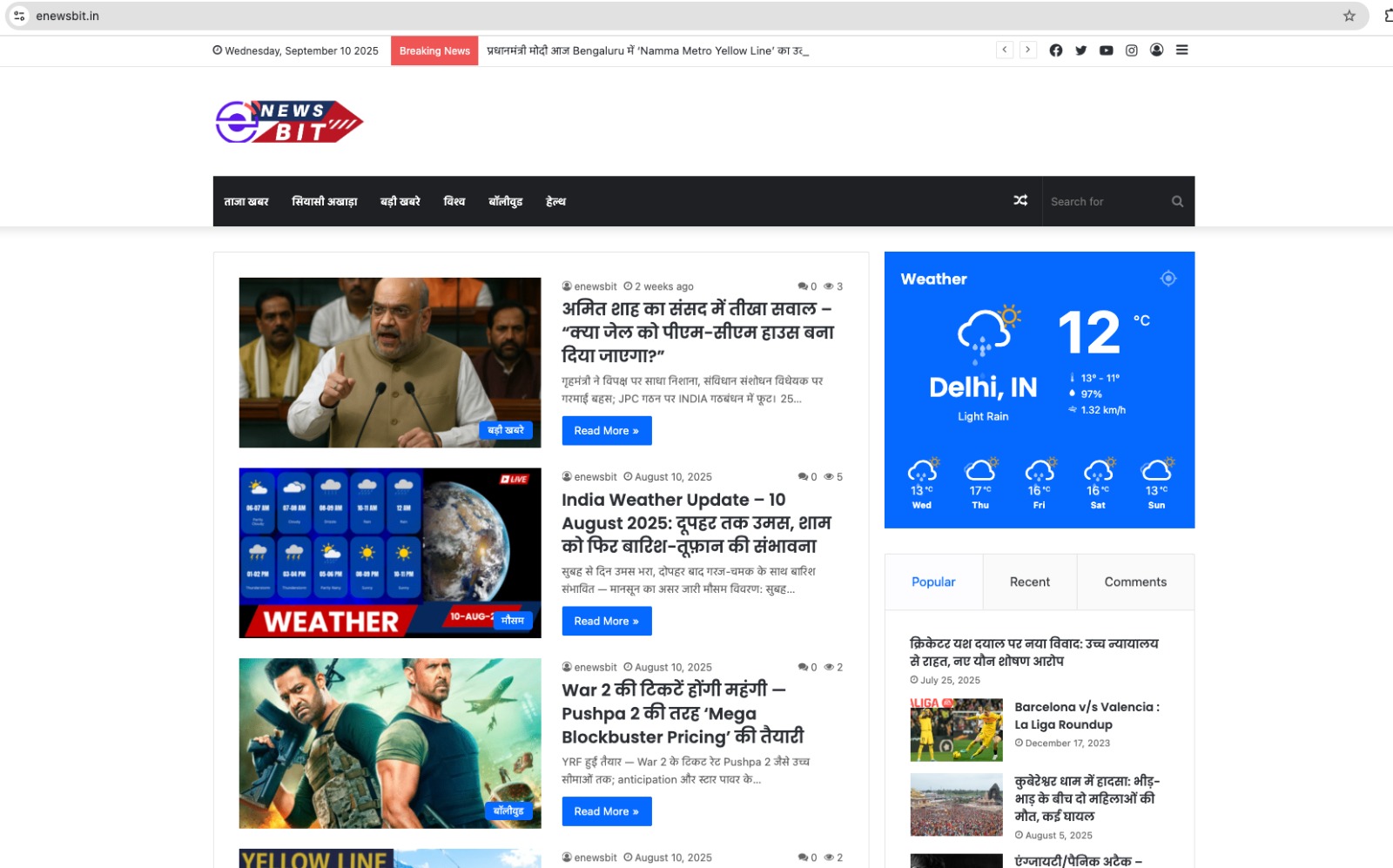Select the random article shuffle icon

coord(1020,201)
